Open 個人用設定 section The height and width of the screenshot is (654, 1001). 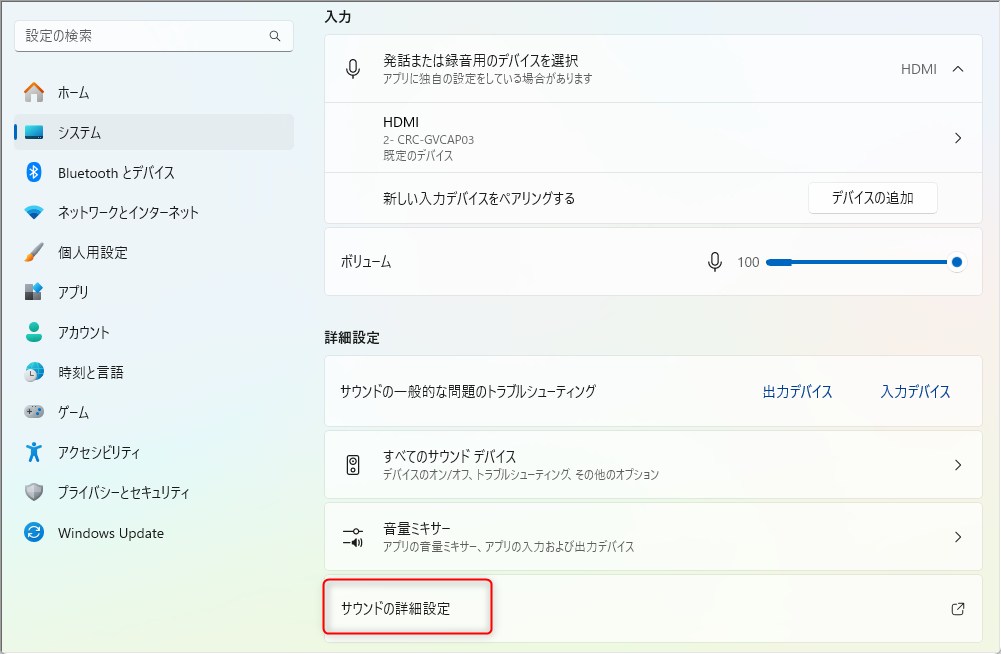coord(154,252)
